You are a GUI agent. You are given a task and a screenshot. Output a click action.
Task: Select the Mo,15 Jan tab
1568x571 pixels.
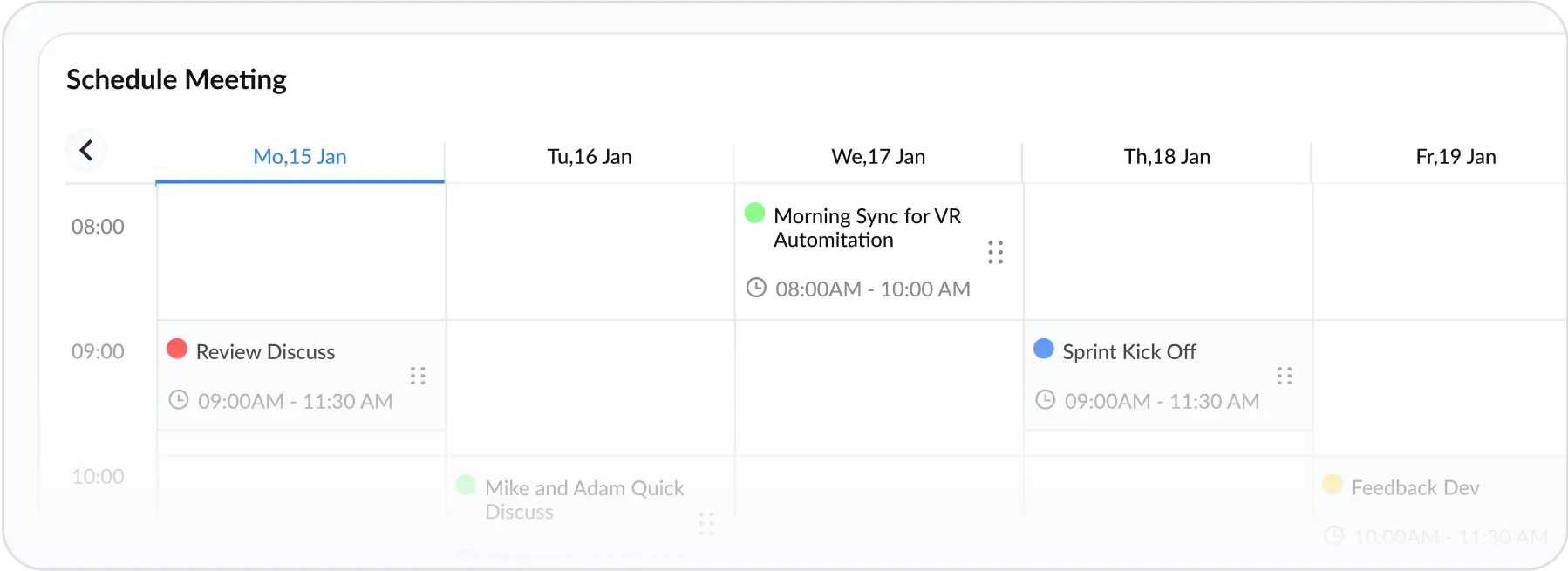pyautogui.click(x=299, y=157)
